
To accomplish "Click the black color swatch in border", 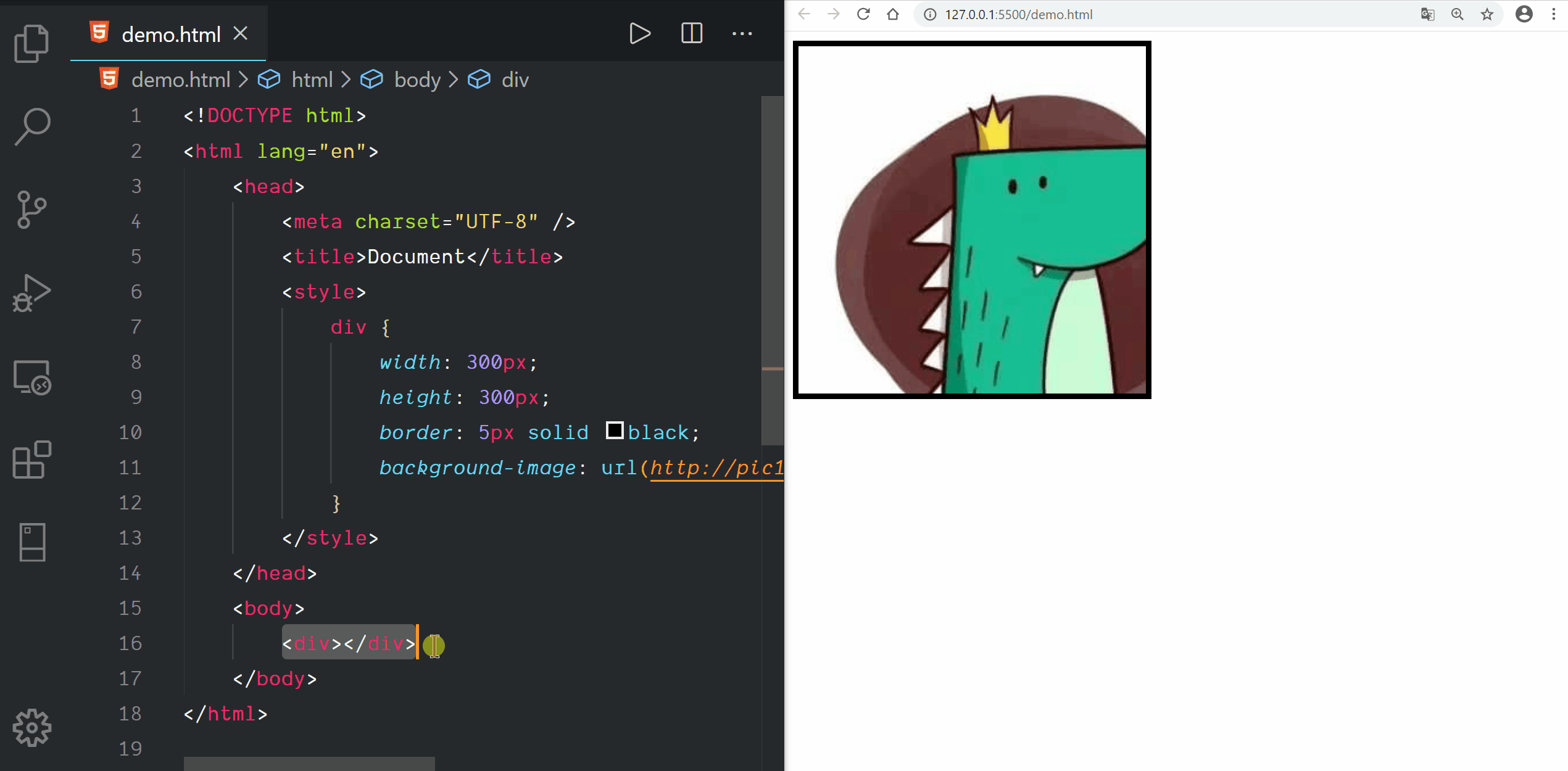I will click(x=614, y=431).
